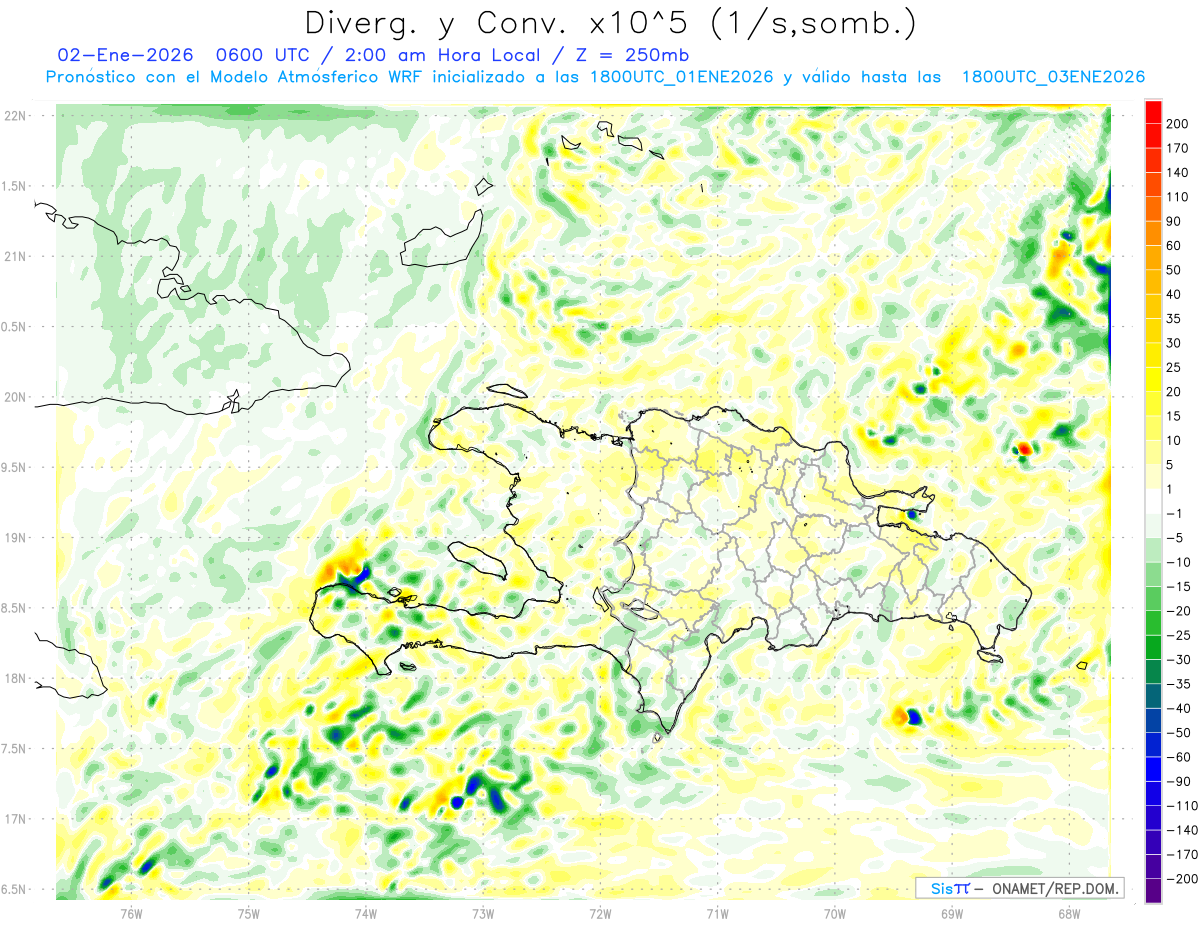Click the 'SisTT – ONAMET/REP.DOM.' credit box
1200x927 pixels.
pos(1019,888)
